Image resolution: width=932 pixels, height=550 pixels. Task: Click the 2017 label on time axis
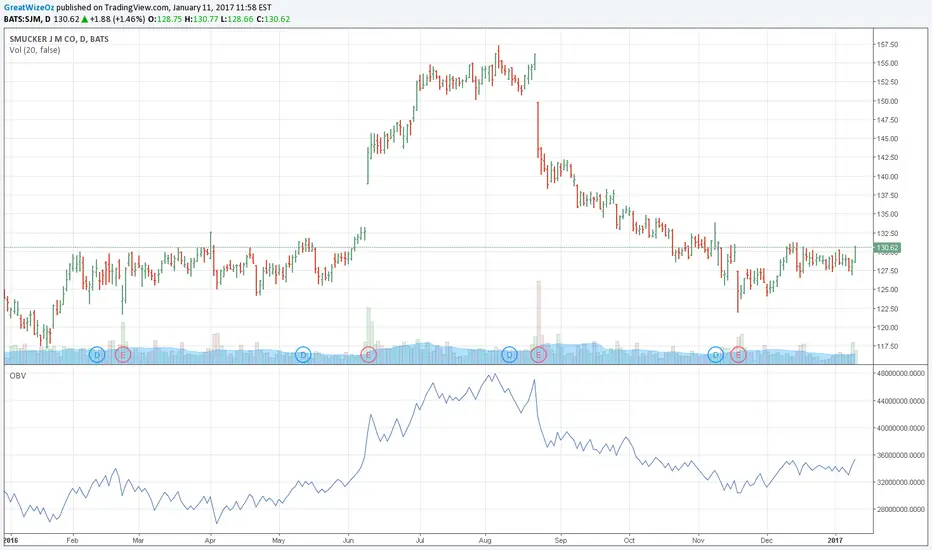point(836,540)
